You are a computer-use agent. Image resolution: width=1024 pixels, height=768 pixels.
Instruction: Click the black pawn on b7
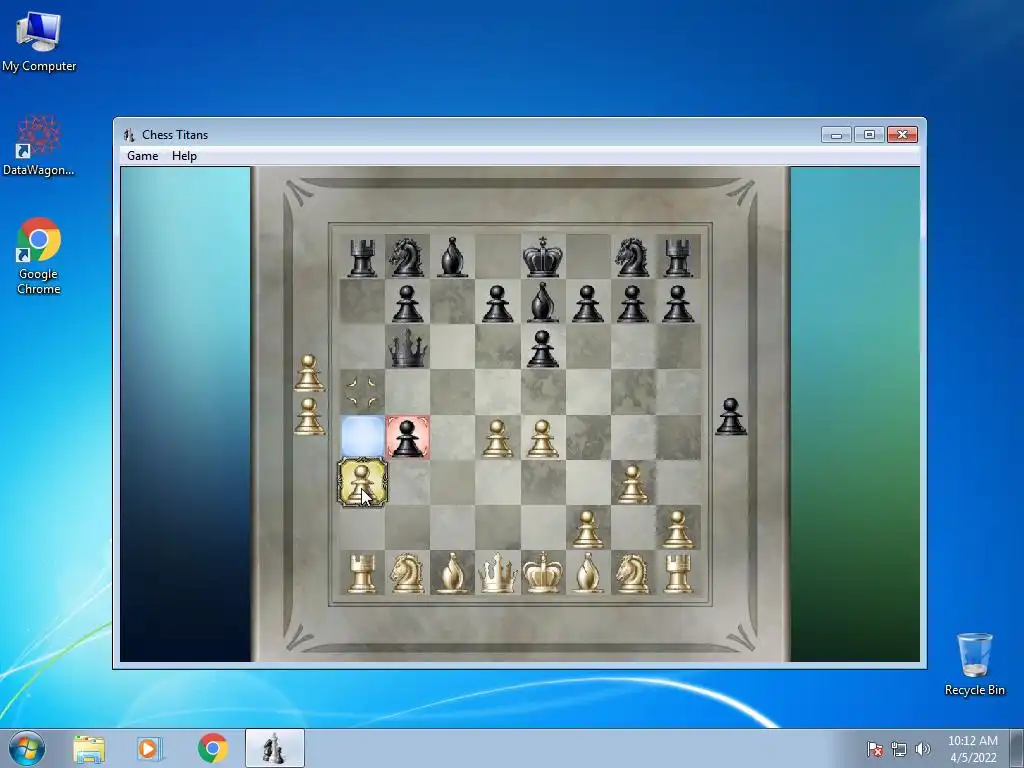click(x=408, y=303)
